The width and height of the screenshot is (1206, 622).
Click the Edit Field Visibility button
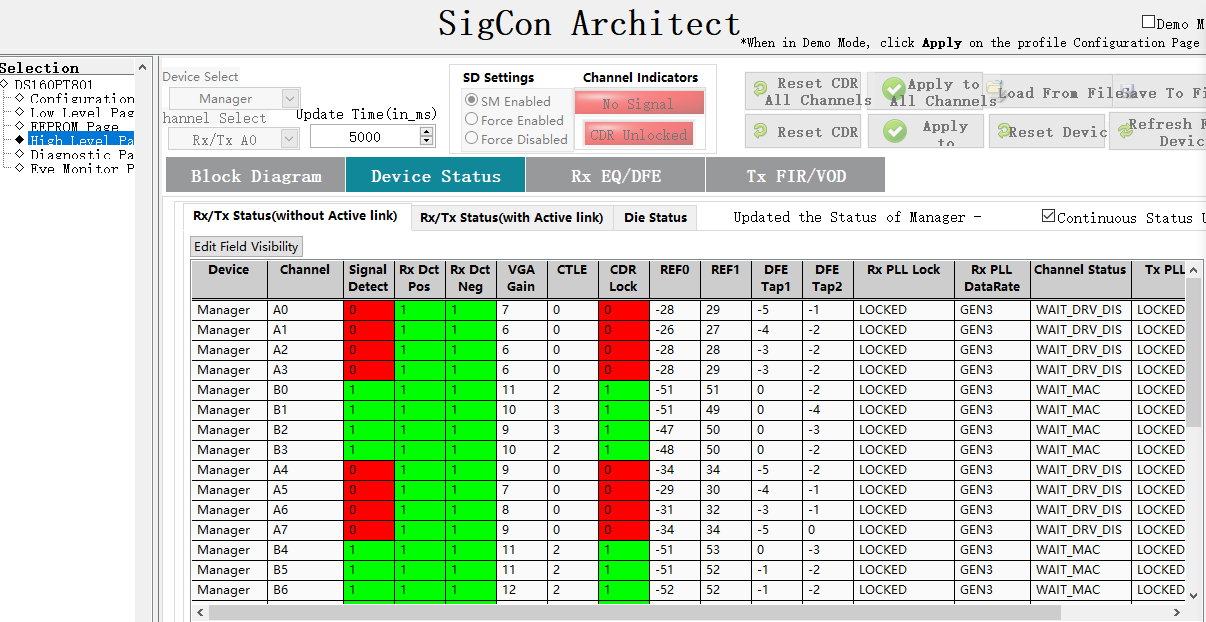246,247
